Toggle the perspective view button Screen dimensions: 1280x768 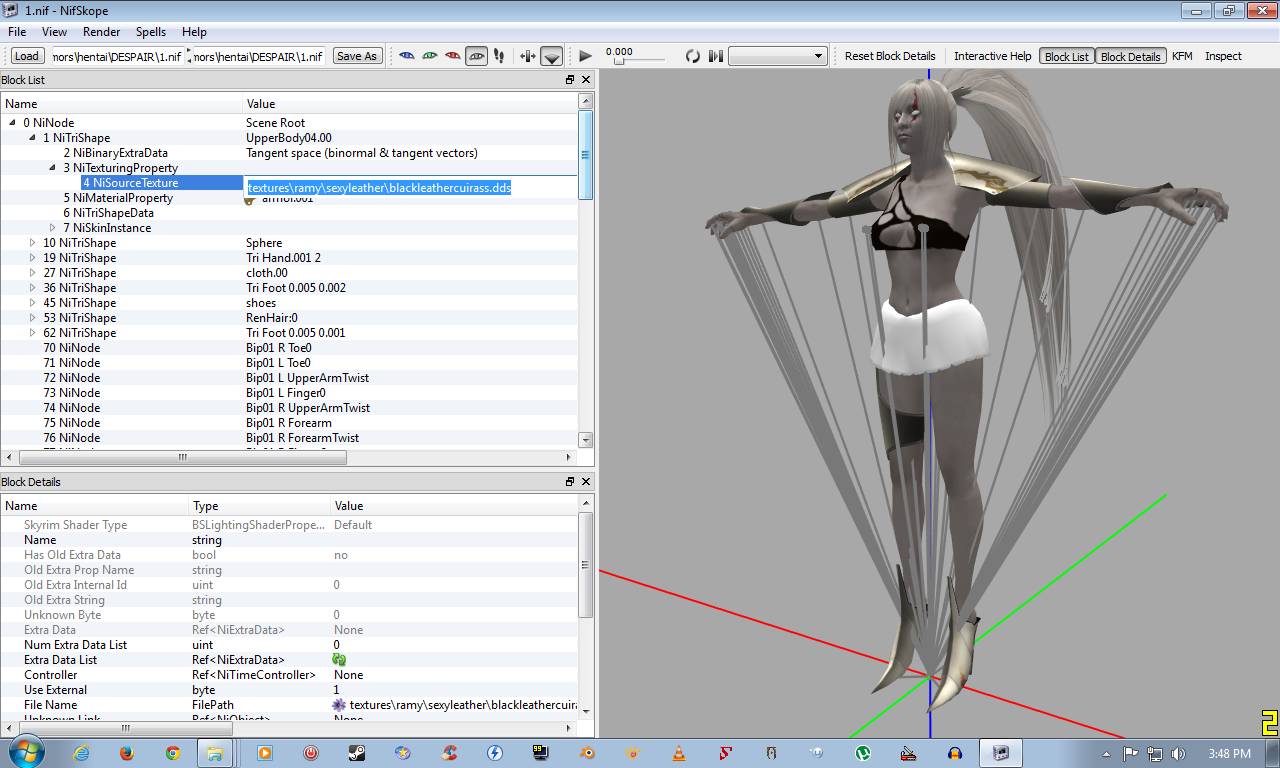tap(551, 56)
